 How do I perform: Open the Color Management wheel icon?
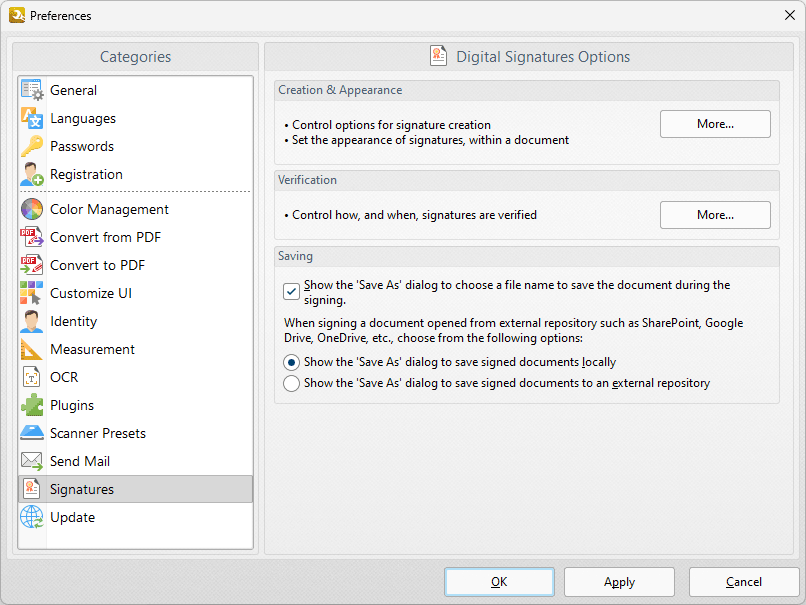point(32,209)
